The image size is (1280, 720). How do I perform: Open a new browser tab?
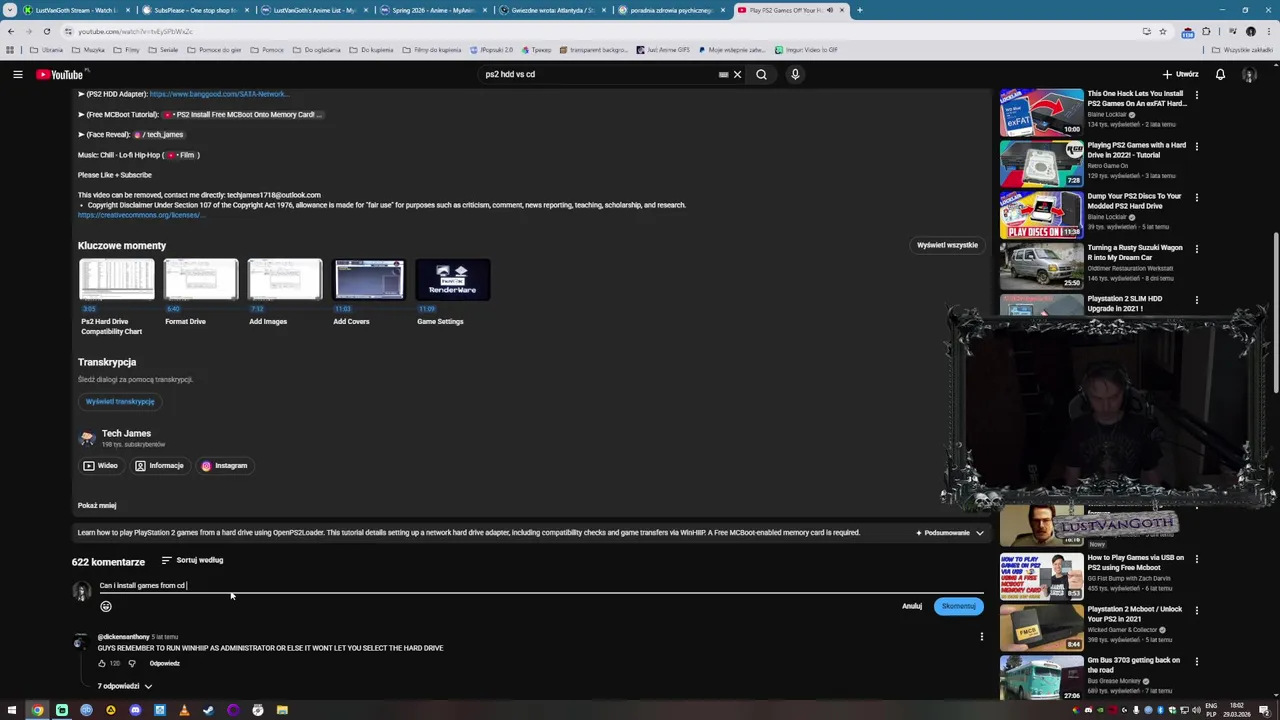click(859, 10)
